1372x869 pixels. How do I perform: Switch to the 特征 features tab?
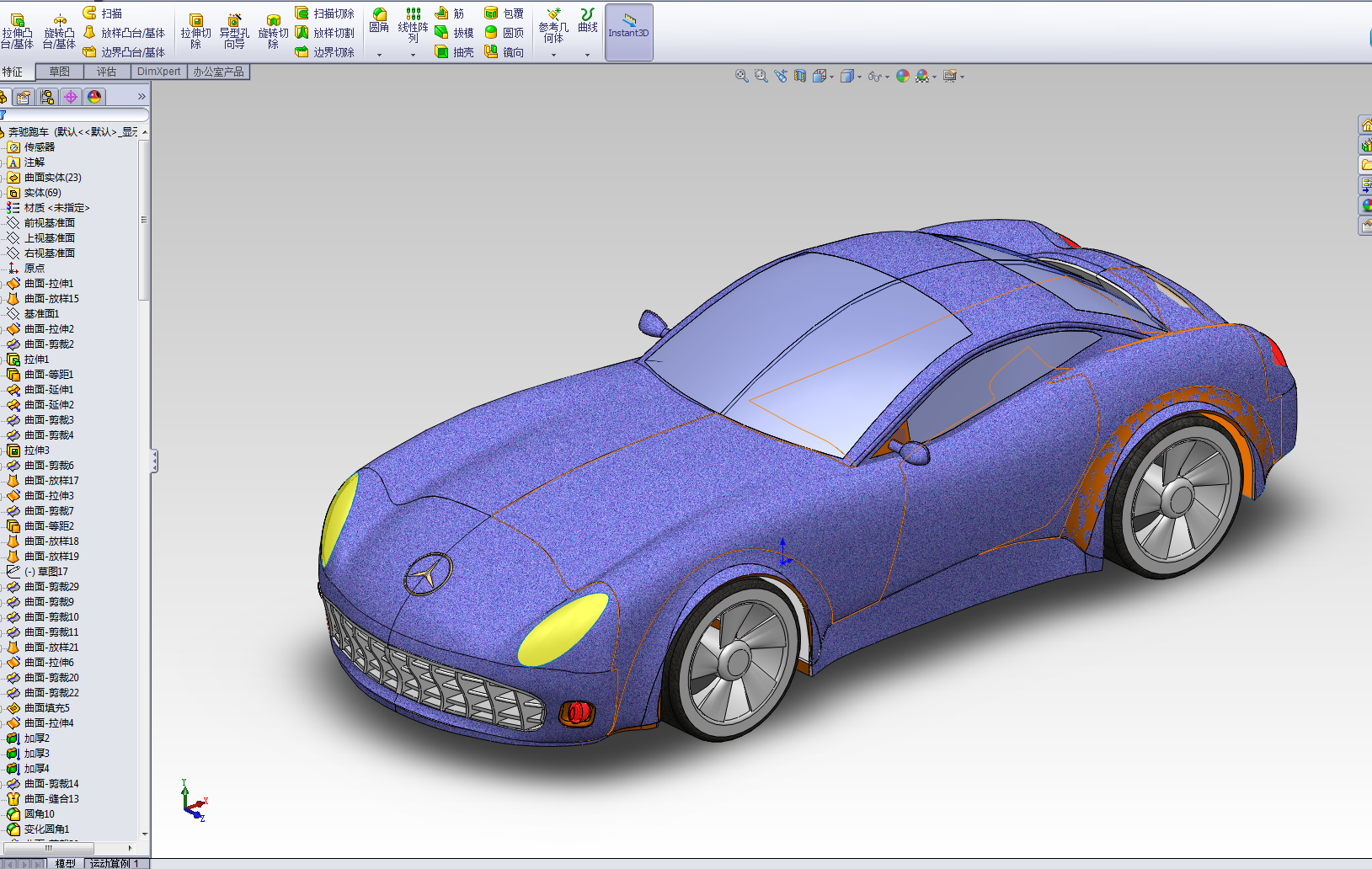(13, 72)
